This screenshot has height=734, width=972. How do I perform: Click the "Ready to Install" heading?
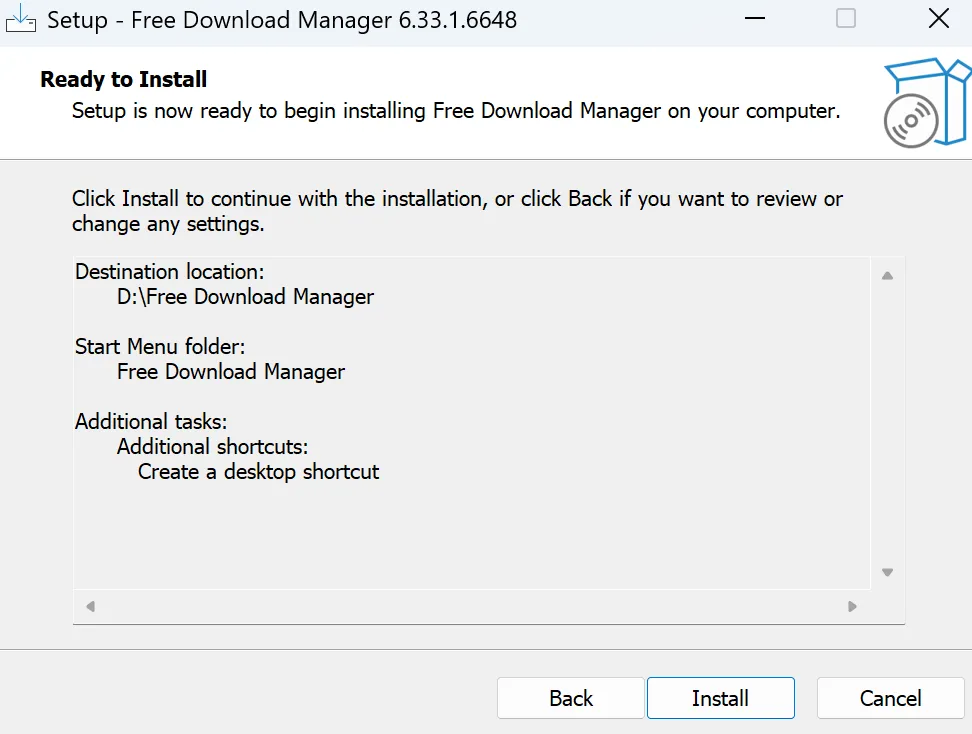(x=124, y=80)
